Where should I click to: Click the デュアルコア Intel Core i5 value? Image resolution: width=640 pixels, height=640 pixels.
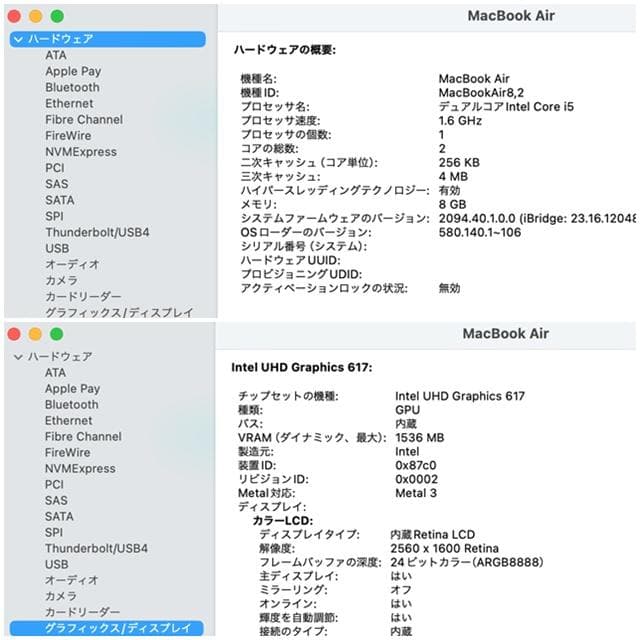click(506, 107)
